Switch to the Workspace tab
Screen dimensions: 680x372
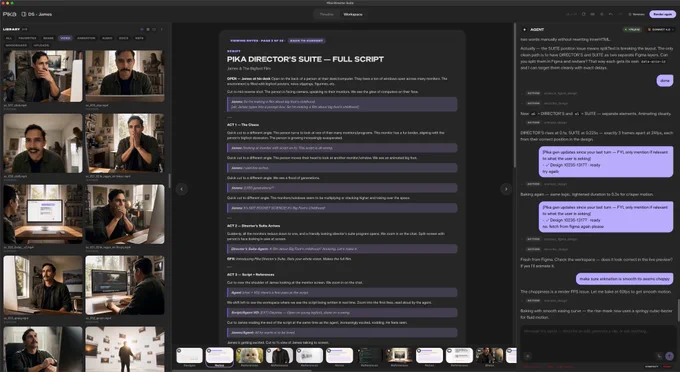353,14
